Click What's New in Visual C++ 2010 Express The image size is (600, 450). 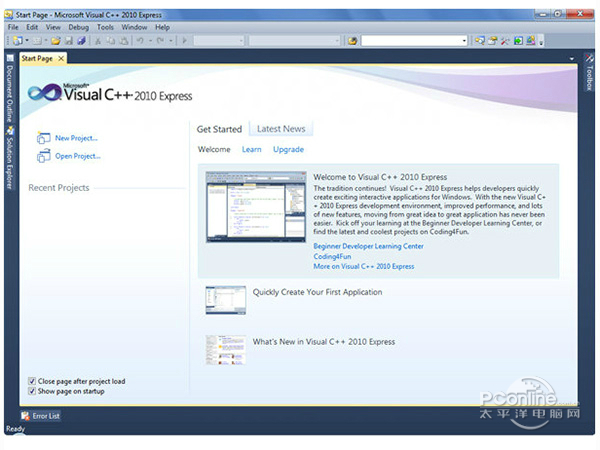[324, 342]
